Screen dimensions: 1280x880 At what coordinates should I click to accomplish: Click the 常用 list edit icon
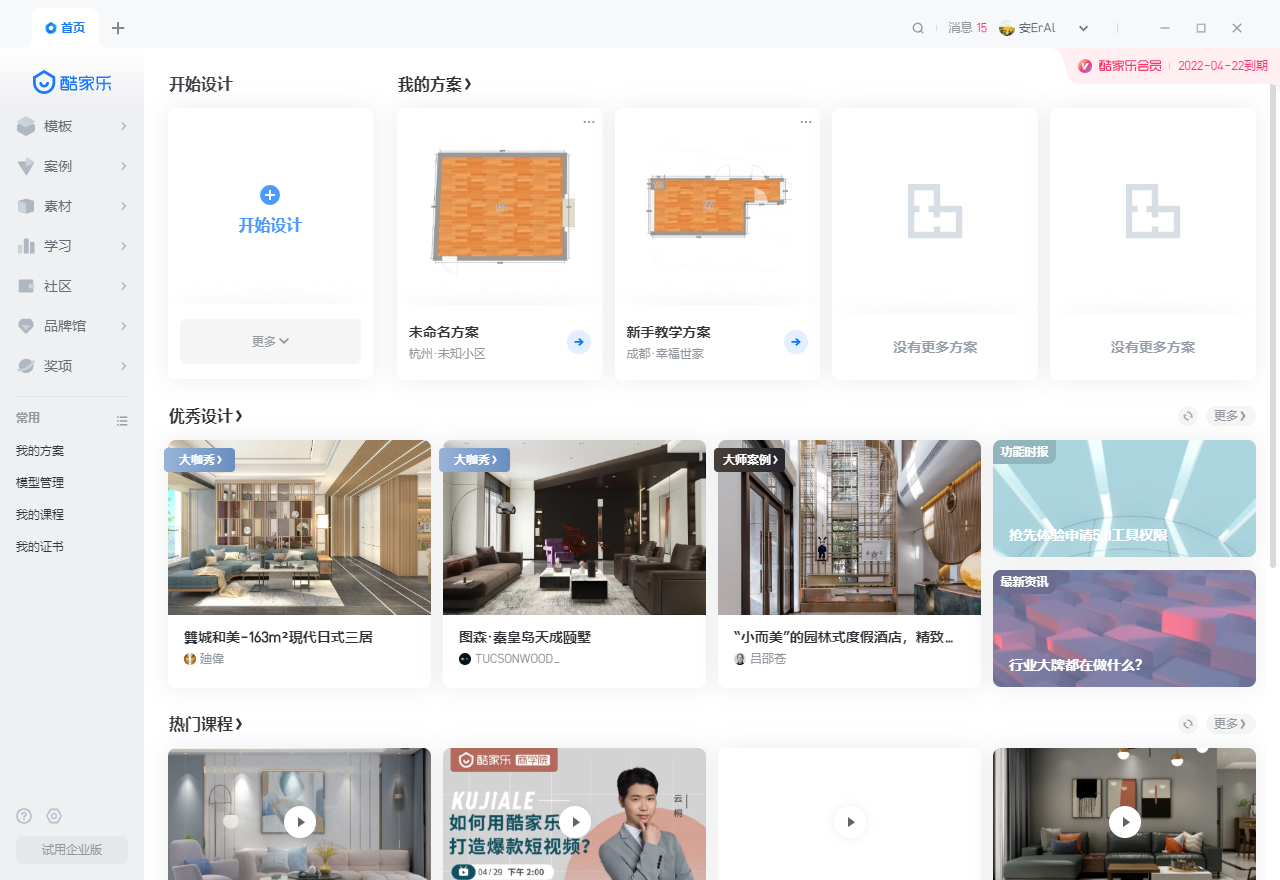coord(122,420)
